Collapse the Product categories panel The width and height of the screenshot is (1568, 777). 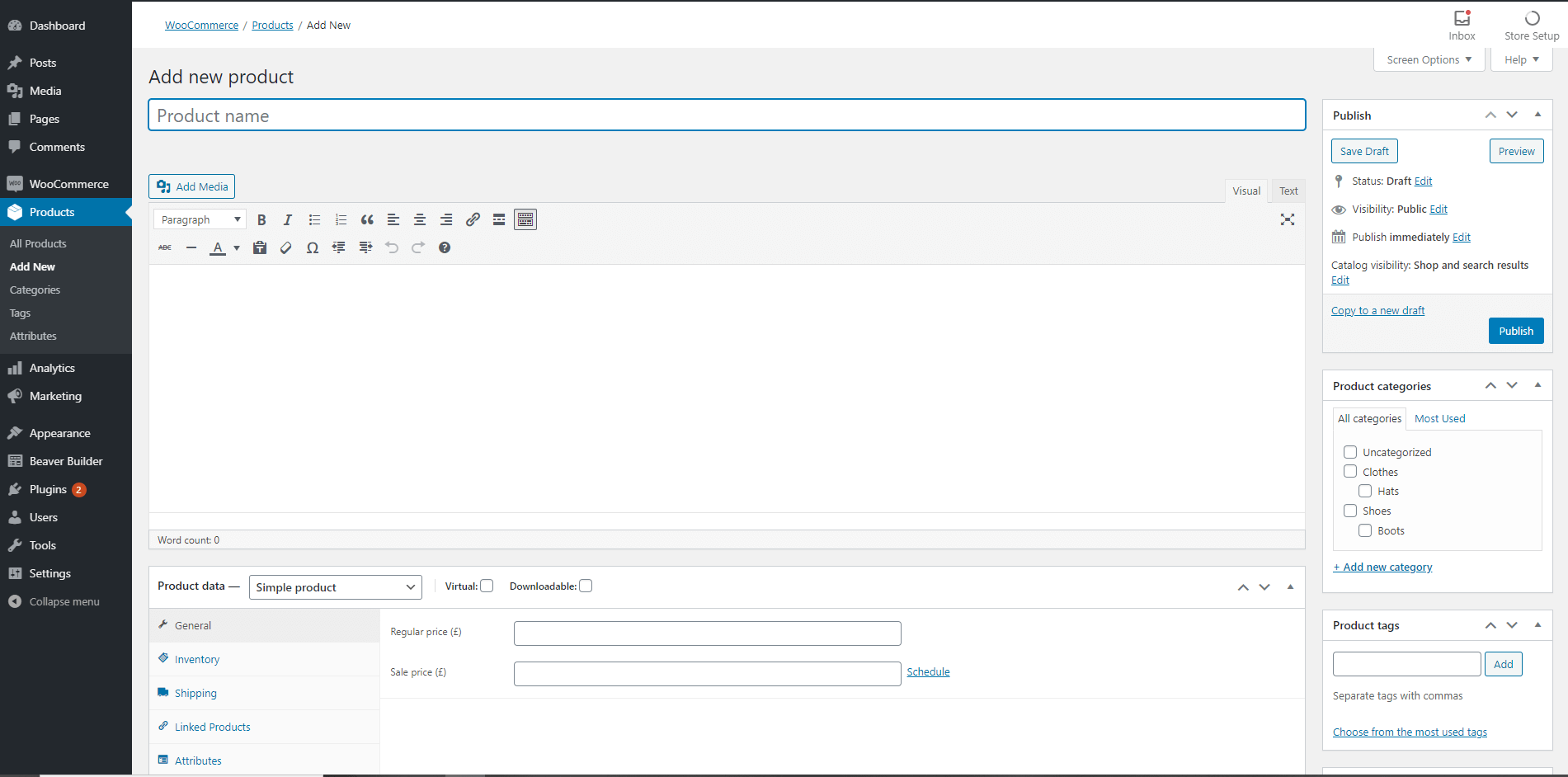coord(1537,385)
